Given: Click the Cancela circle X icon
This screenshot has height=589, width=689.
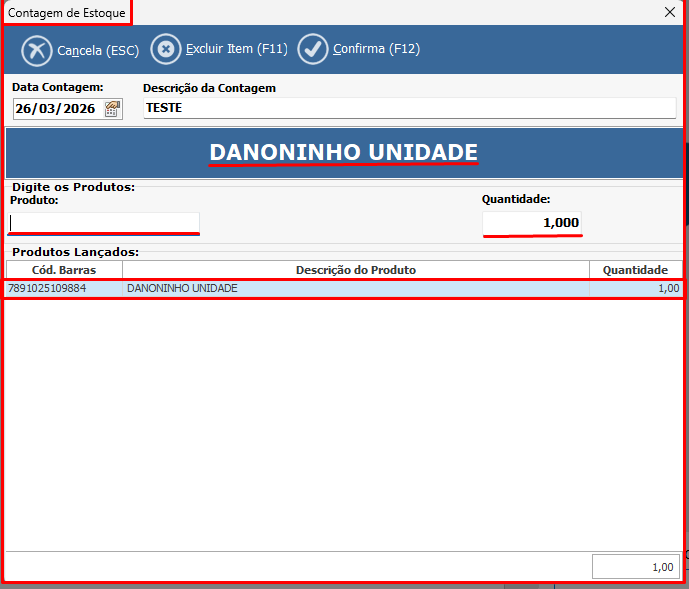Looking at the screenshot, I should click(x=36, y=49).
